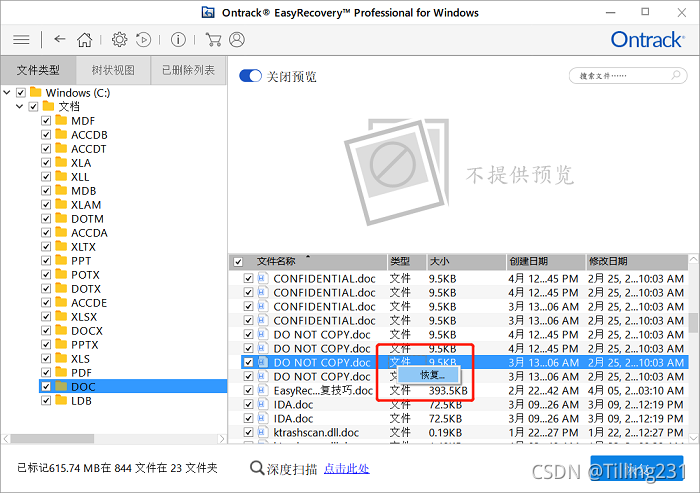This screenshot has height=493, width=700.
Task: Click the PDF folder icon
Action: 61,372
